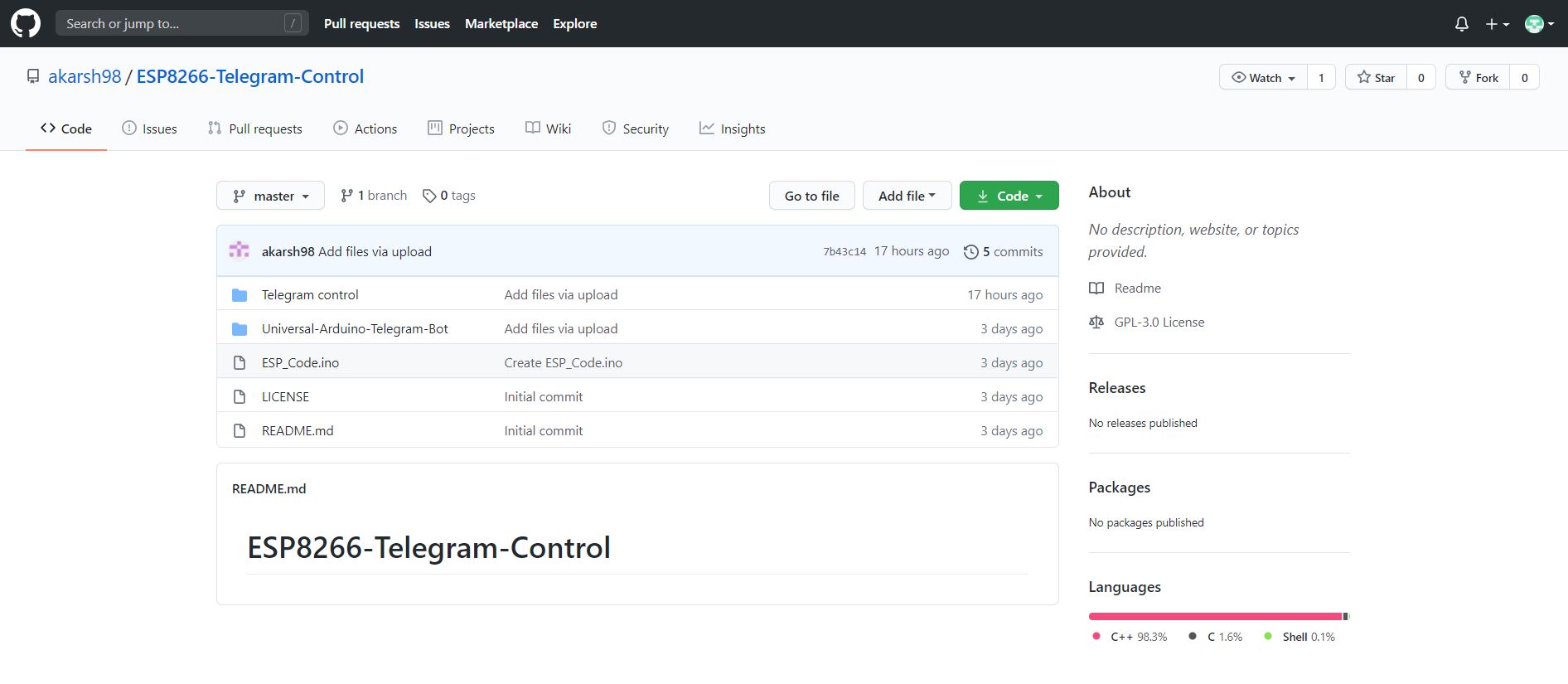Open the Readme link in About
The image size is (1568, 684).
click(x=1137, y=288)
